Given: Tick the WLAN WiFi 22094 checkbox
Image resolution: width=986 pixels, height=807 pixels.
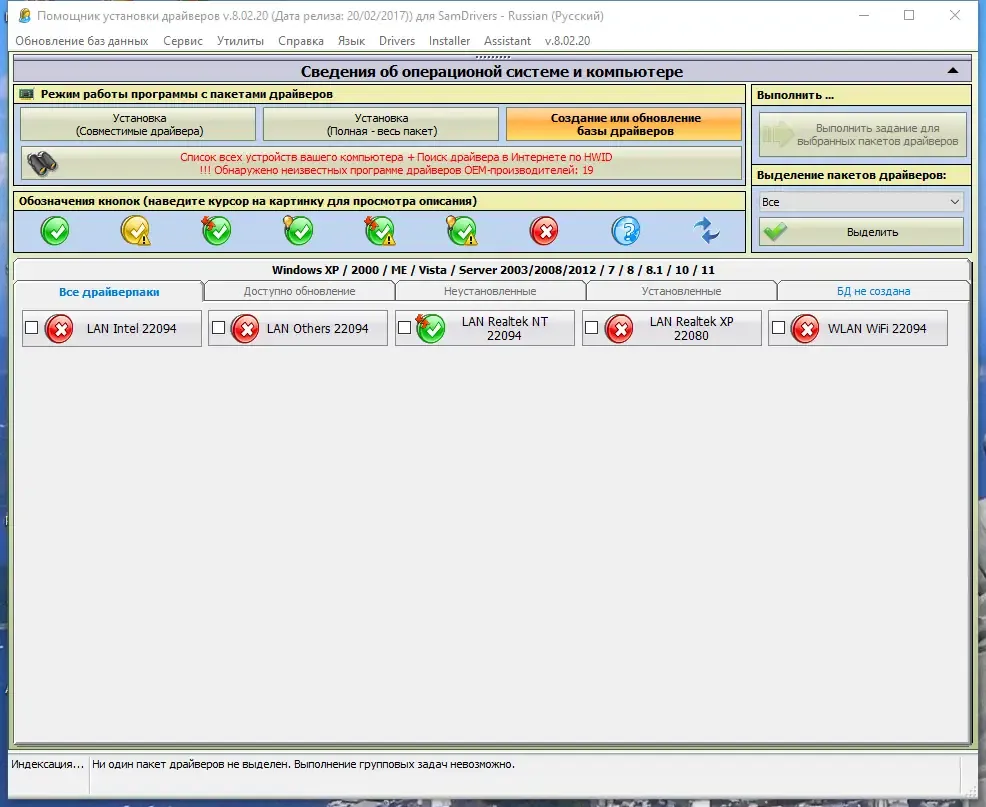Looking at the screenshot, I should 778,328.
